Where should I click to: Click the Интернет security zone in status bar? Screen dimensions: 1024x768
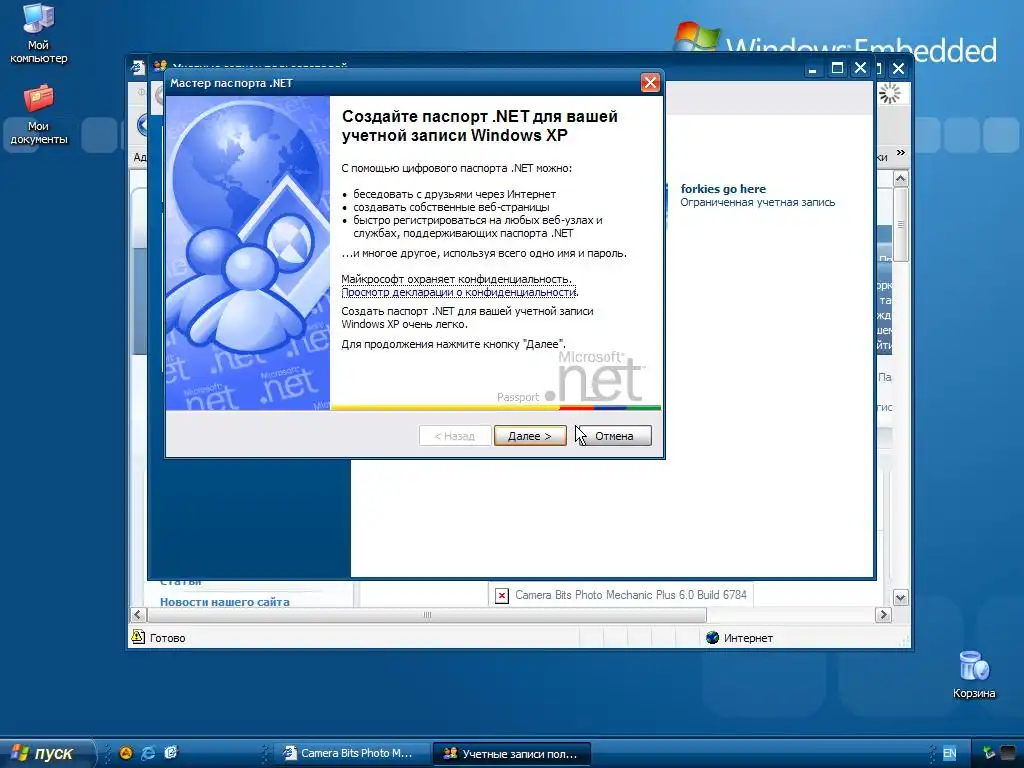[740, 638]
